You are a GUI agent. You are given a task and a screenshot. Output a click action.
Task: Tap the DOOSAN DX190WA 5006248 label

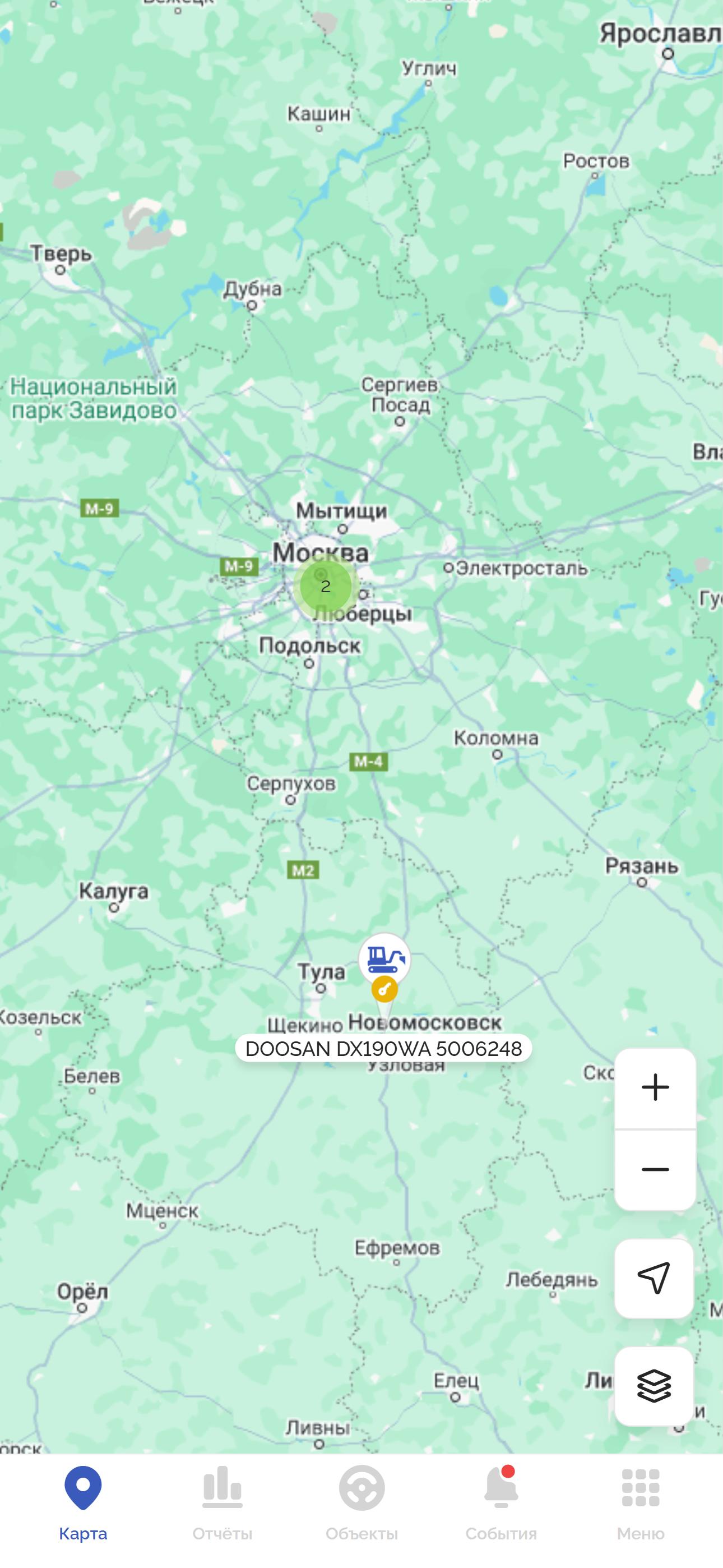point(383,1048)
